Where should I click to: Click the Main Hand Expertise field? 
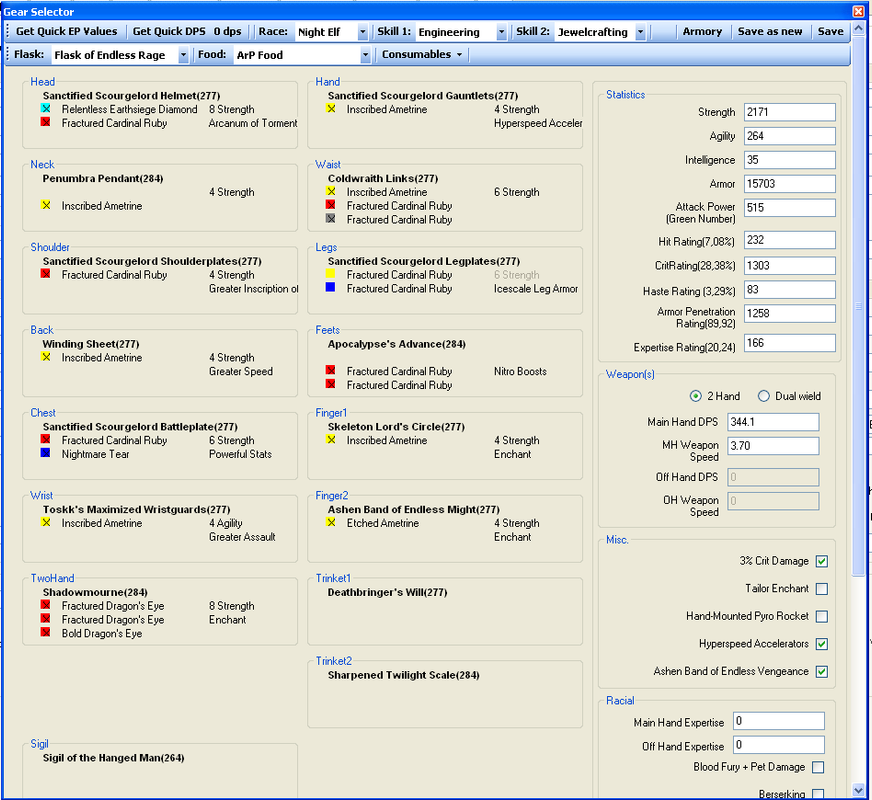pos(779,721)
